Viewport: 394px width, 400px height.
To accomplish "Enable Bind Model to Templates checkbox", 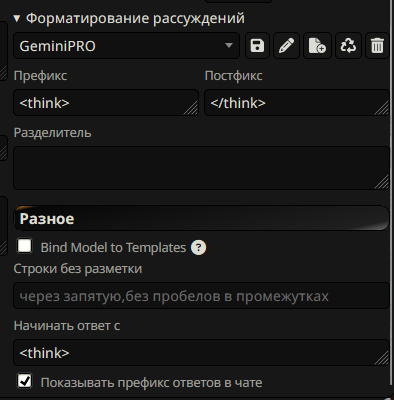I will point(25,246).
